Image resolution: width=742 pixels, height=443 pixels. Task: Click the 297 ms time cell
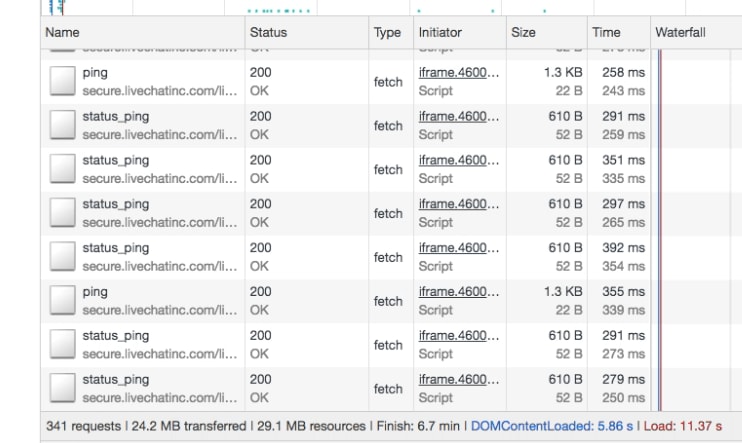[623, 204]
